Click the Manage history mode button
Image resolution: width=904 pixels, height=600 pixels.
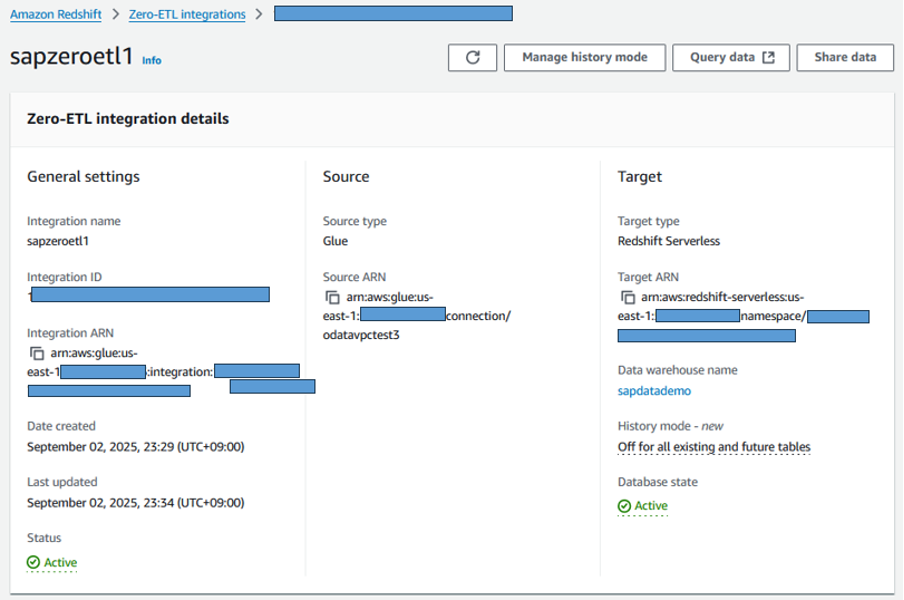[584, 57]
